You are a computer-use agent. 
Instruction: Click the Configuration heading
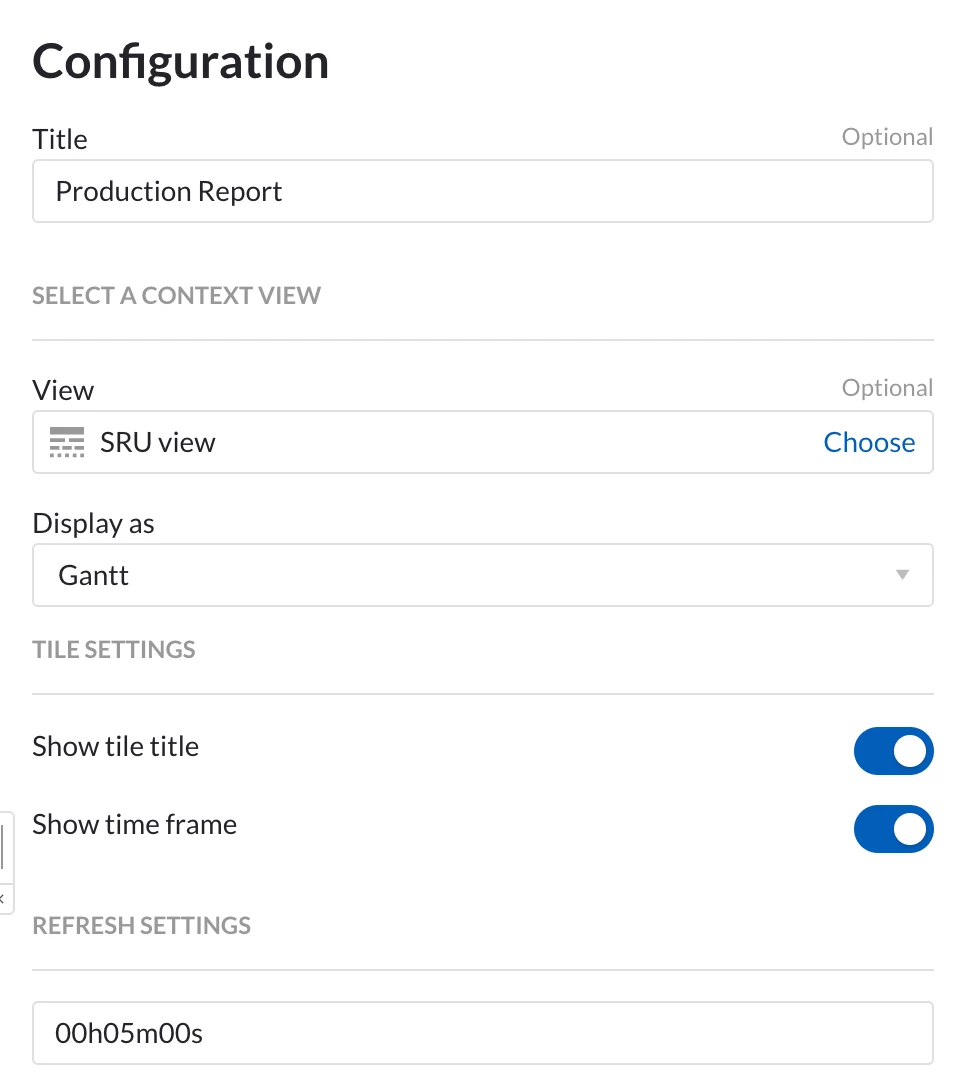(x=180, y=62)
